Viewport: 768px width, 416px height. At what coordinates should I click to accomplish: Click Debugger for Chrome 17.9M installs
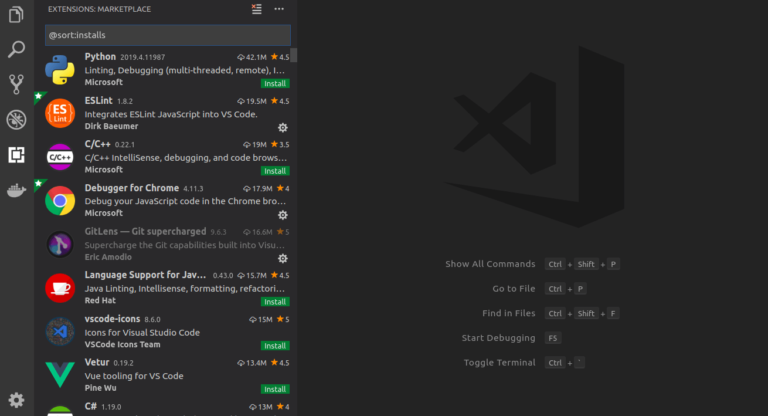[258, 189]
